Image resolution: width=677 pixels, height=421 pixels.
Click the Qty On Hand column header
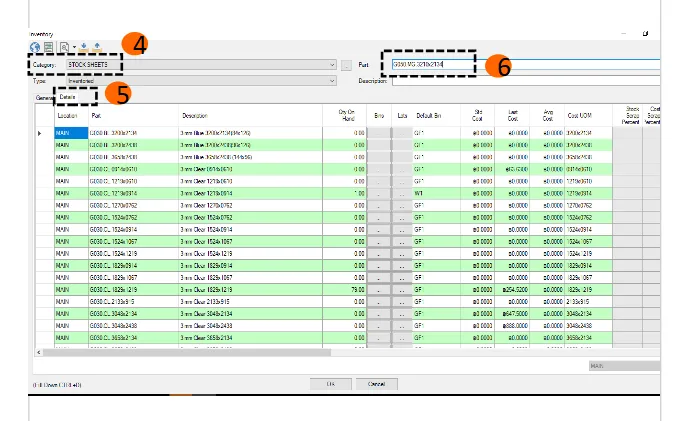point(345,116)
